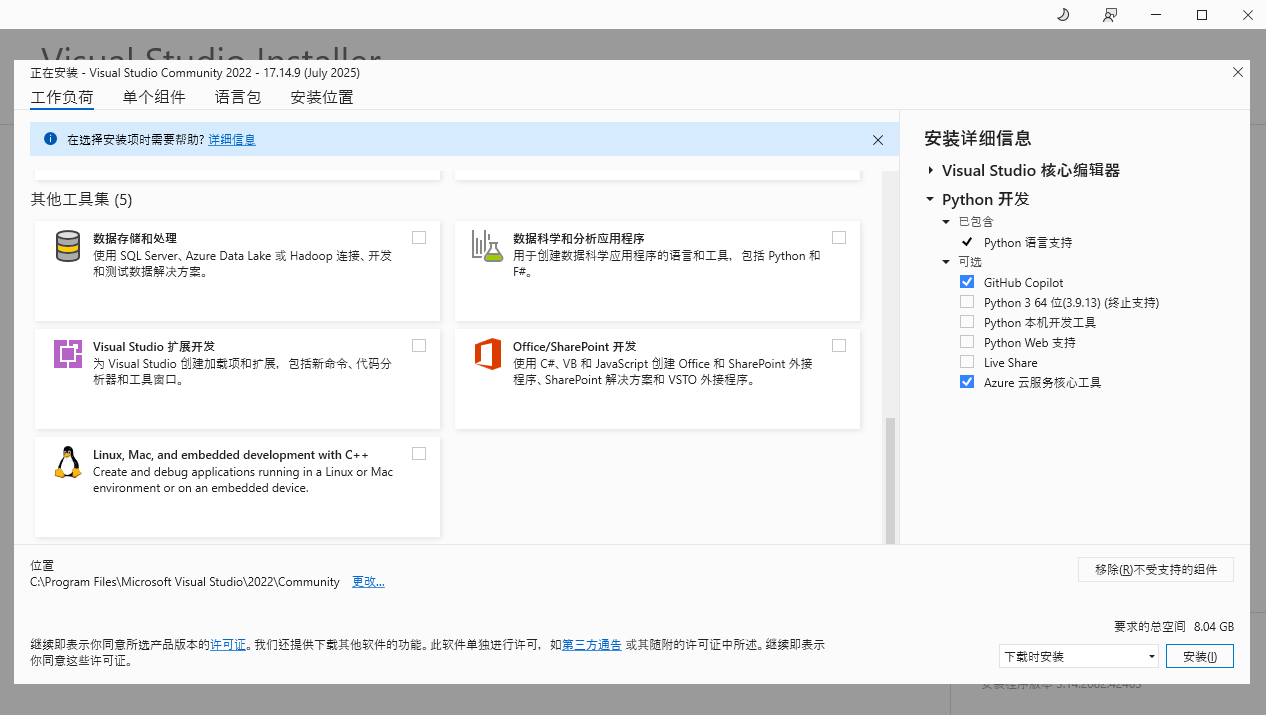Click the orange Office/SharePoint 开发 icon
The height and width of the screenshot is (715, 1266).
[487, 354]
